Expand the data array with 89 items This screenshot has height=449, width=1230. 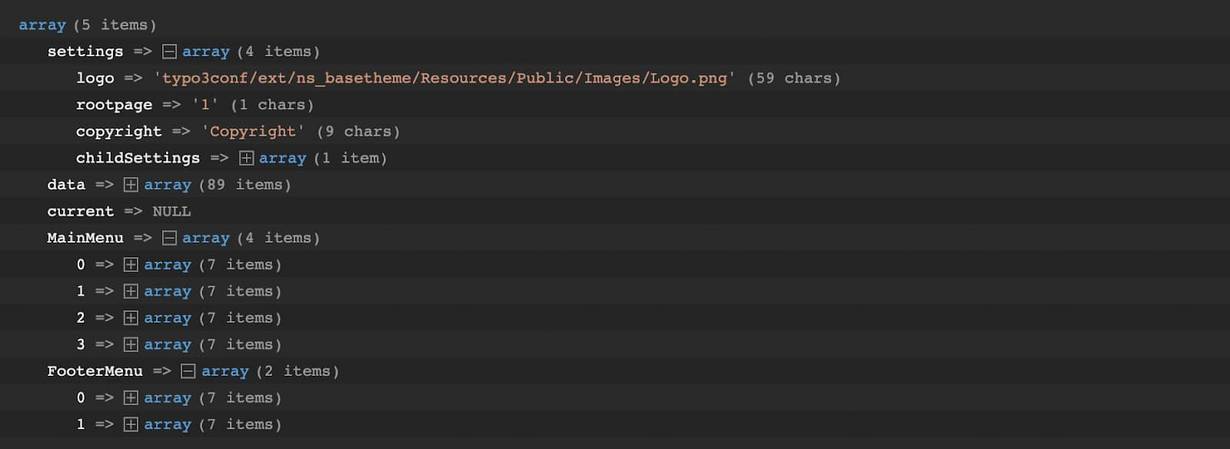[131, 185]
